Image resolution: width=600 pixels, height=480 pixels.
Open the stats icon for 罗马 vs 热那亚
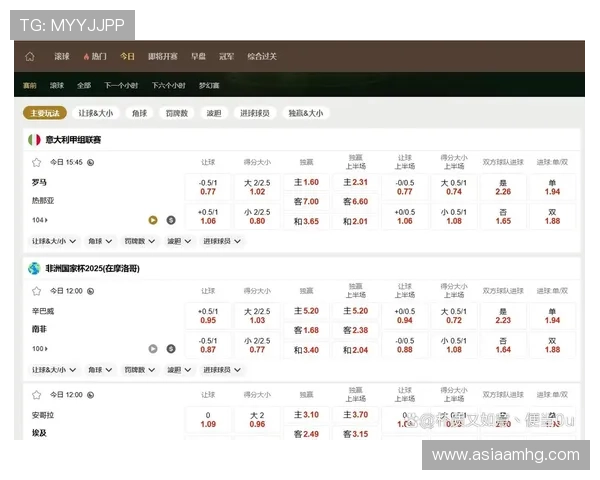pyautogui.click(x=171, y=220)
